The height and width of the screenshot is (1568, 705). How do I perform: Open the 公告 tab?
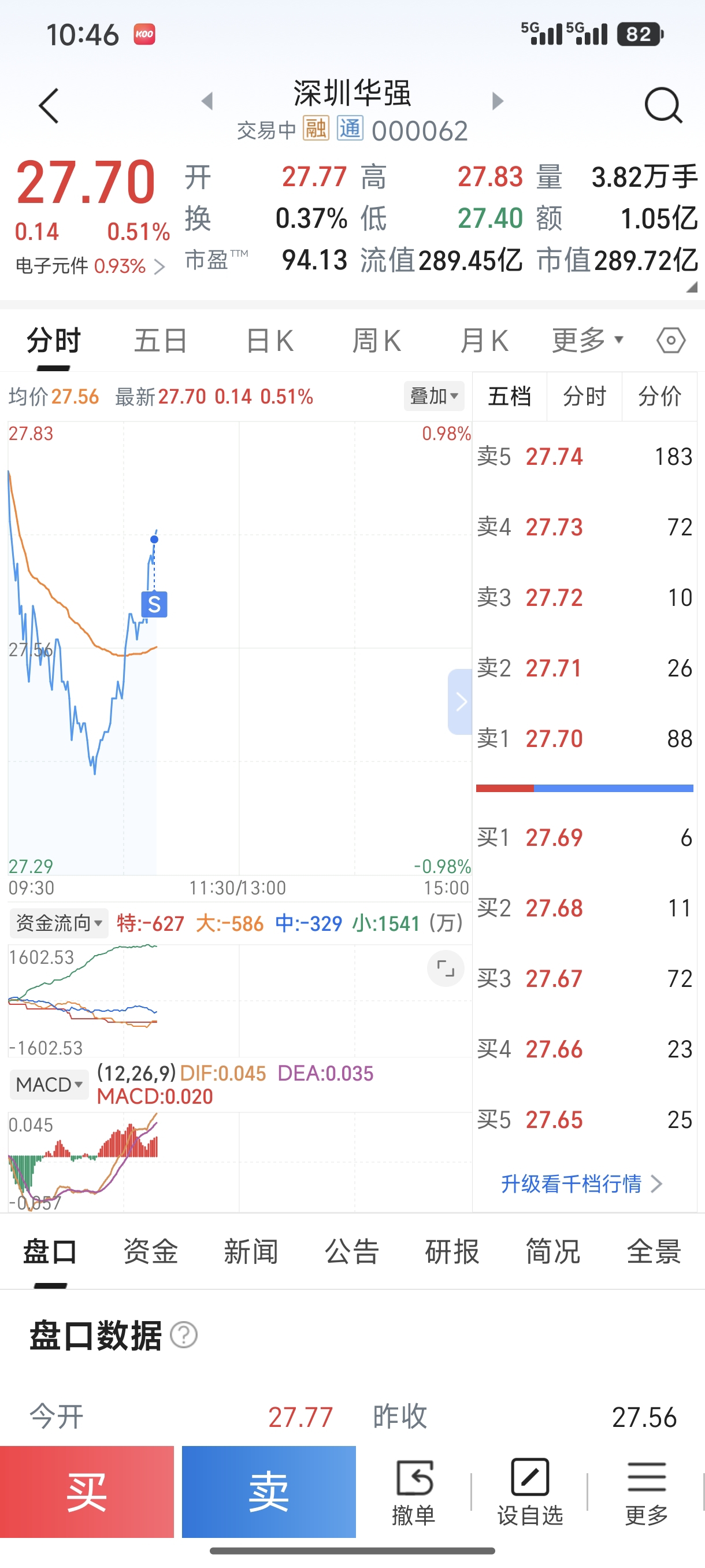(x=351, y=1252)
